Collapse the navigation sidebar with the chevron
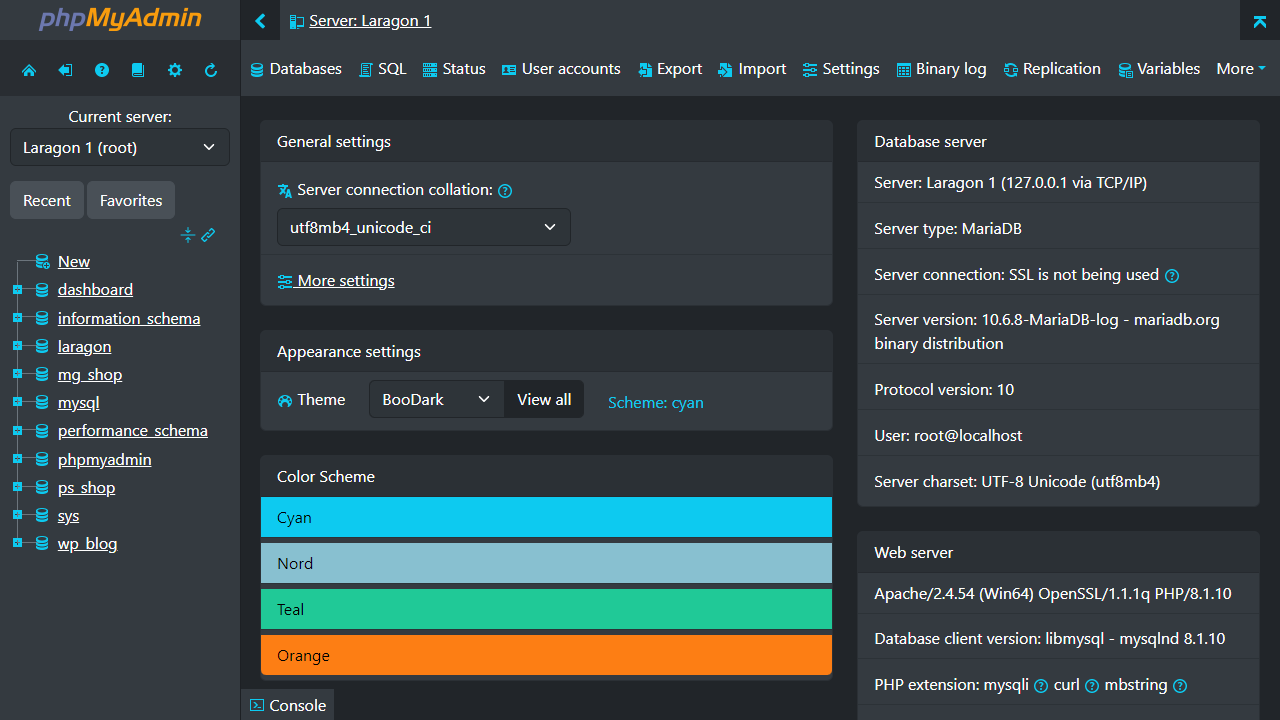1280x720 pixels. coord(260,20)
